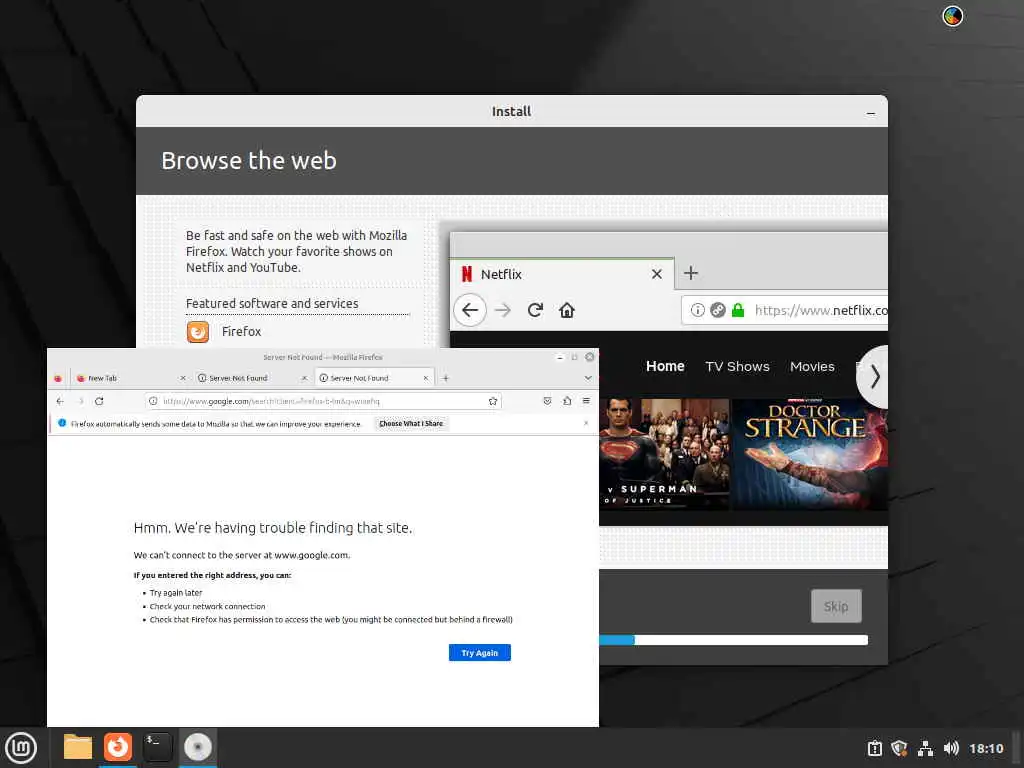Show site information icon in address bar
Viewport: 1024px width, 768px height.
153,401
